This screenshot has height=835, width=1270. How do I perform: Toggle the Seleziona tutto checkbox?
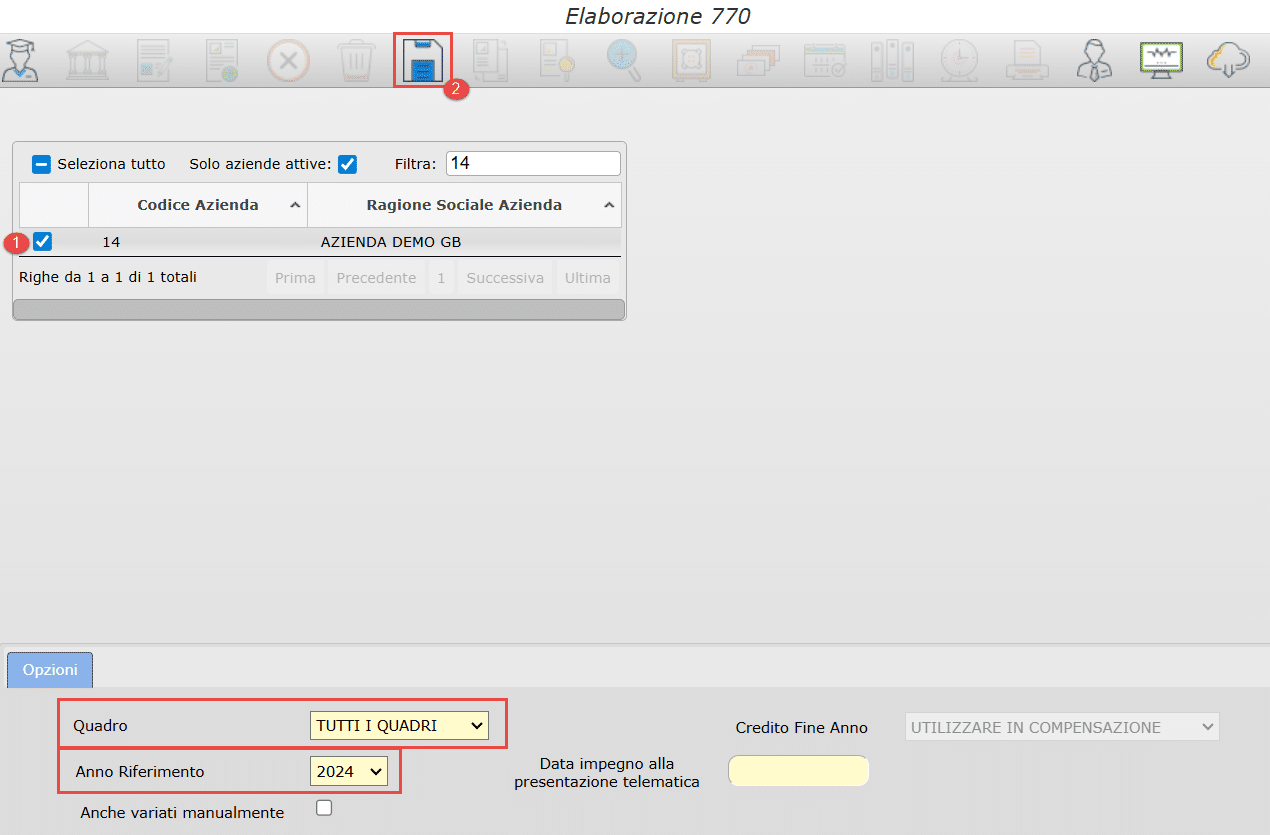pos(41,164)
